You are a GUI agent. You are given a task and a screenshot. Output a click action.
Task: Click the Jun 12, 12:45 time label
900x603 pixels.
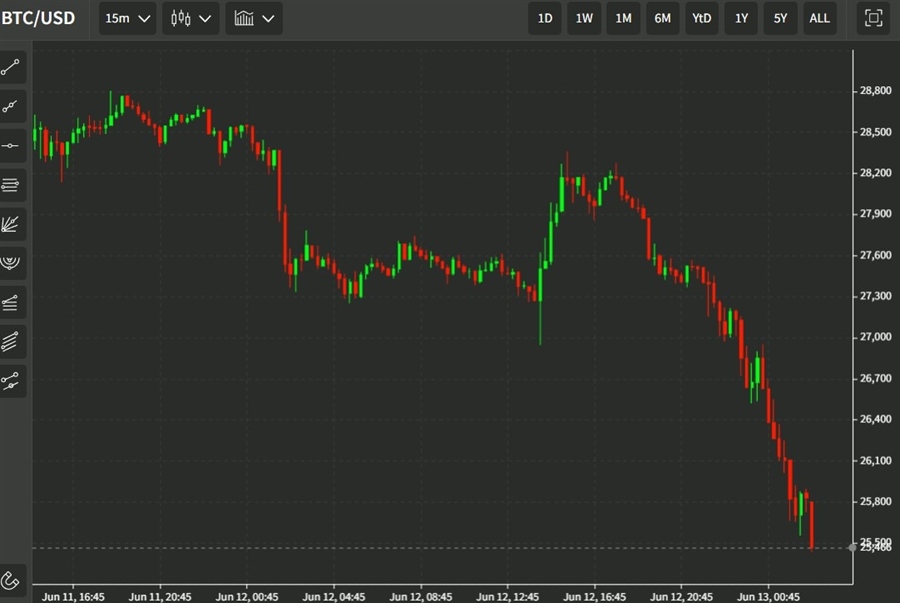(507, 597)
